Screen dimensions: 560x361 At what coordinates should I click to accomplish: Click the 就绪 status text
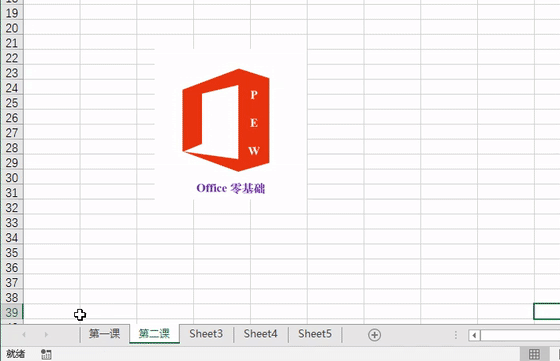(x=16, y=354)
